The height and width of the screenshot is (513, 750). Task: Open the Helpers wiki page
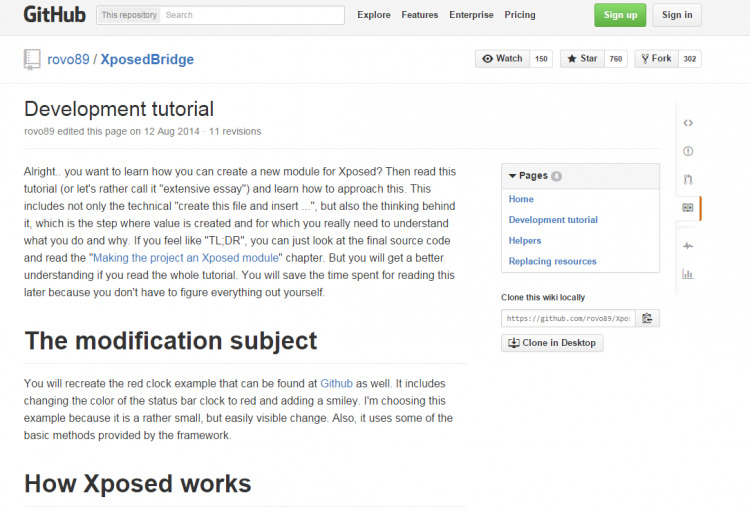pyautogui.click(x=525, y=241)
